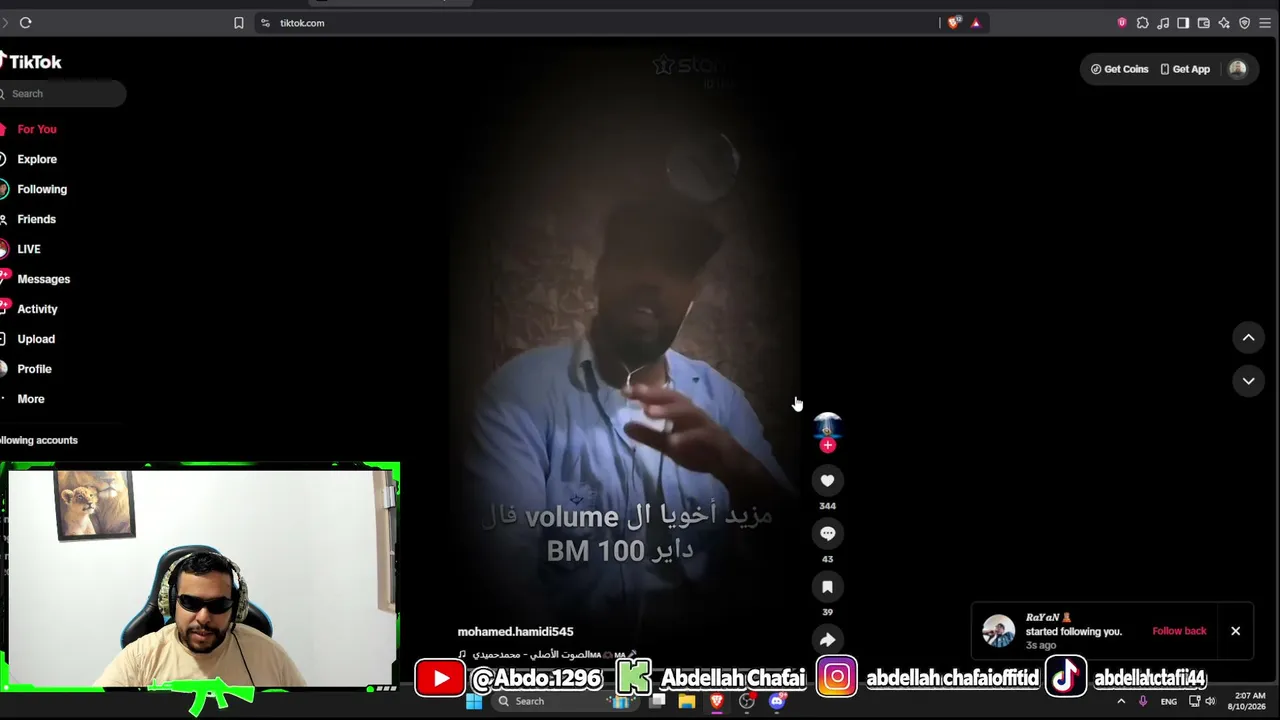
Task: Click Get App button
Action: 1185,69
